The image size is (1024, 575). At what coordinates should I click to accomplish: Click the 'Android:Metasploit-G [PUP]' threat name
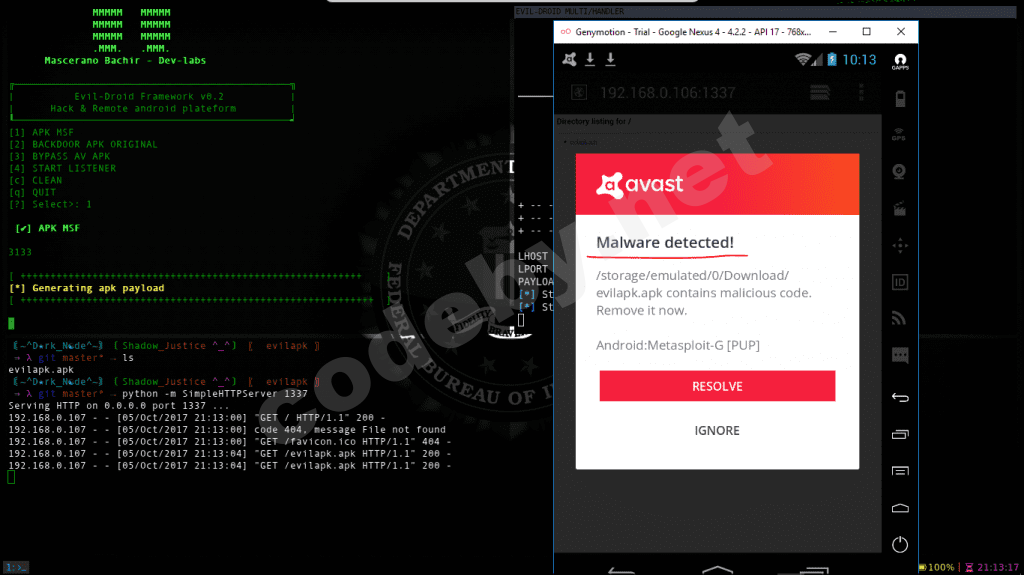pyautogui.click(x=678, y=345)
